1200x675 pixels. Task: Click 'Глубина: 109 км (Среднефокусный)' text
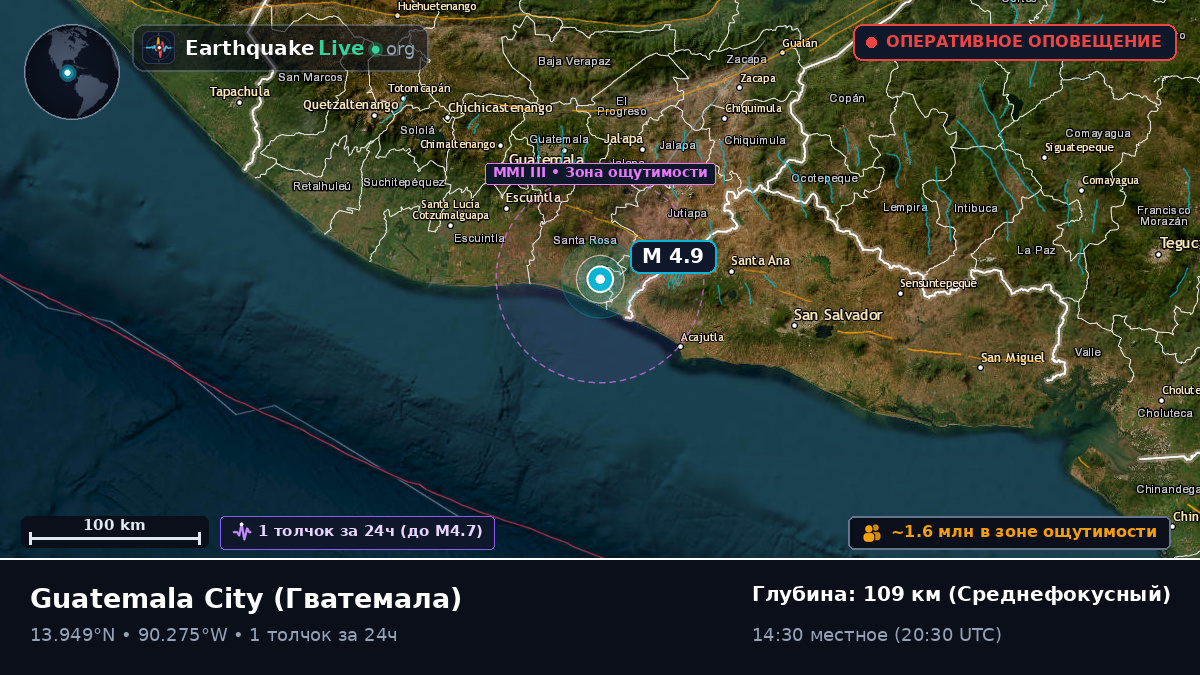(x=961, y=595)
